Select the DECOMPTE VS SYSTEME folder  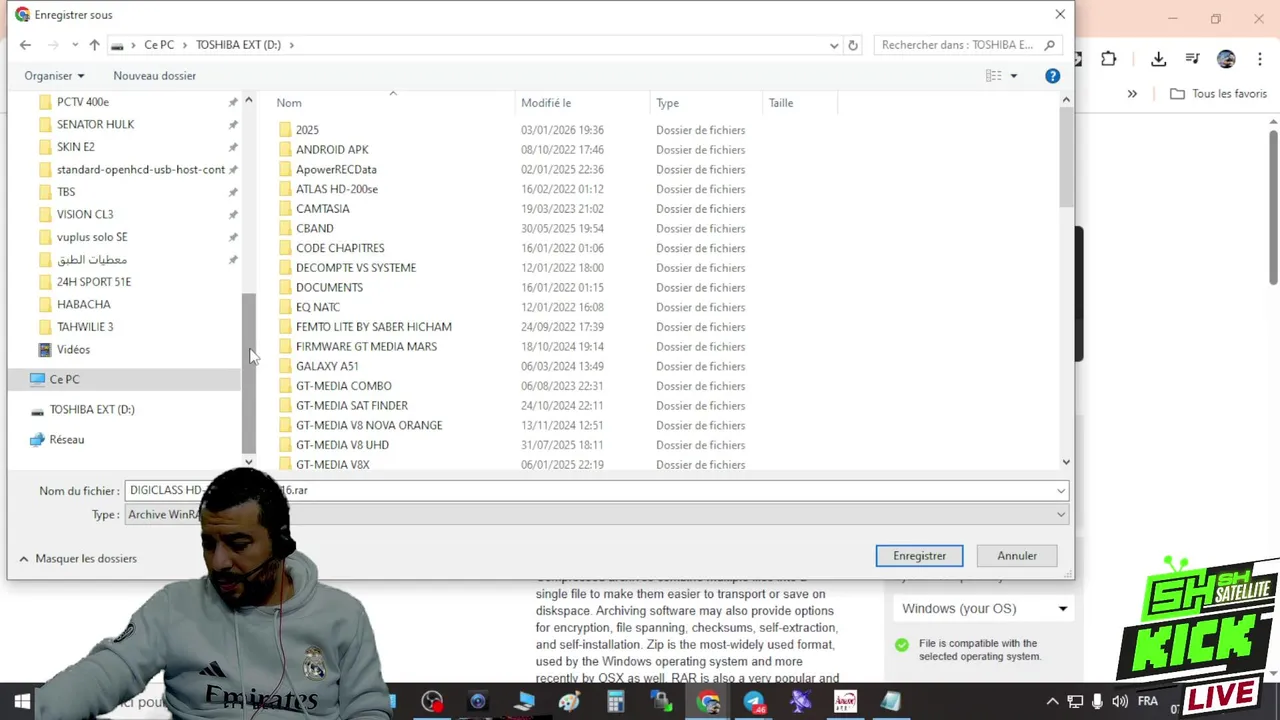[356, 268]
